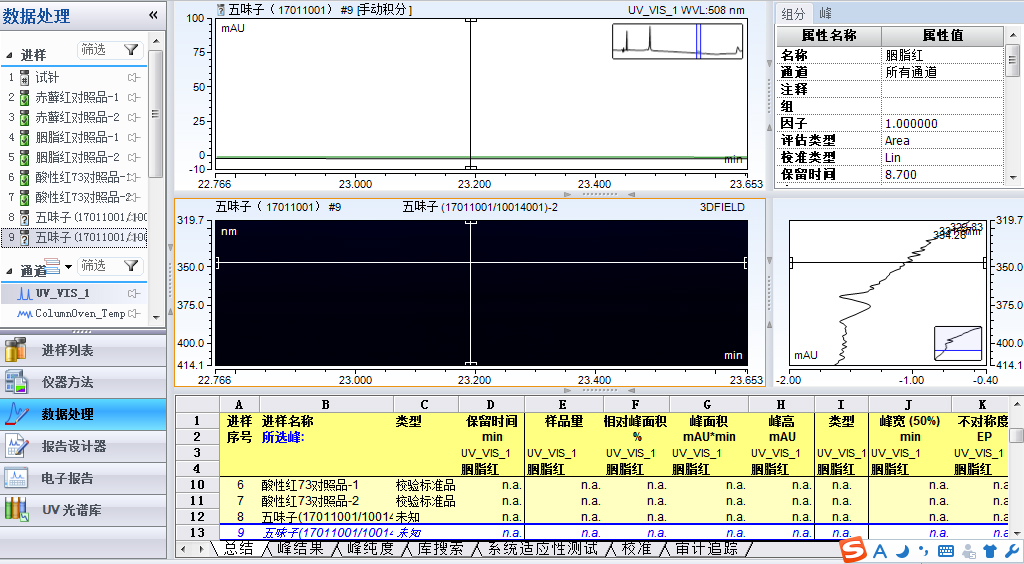Click the filter funnel in 通道 section
1024x564 pixels.
point(131,266)
